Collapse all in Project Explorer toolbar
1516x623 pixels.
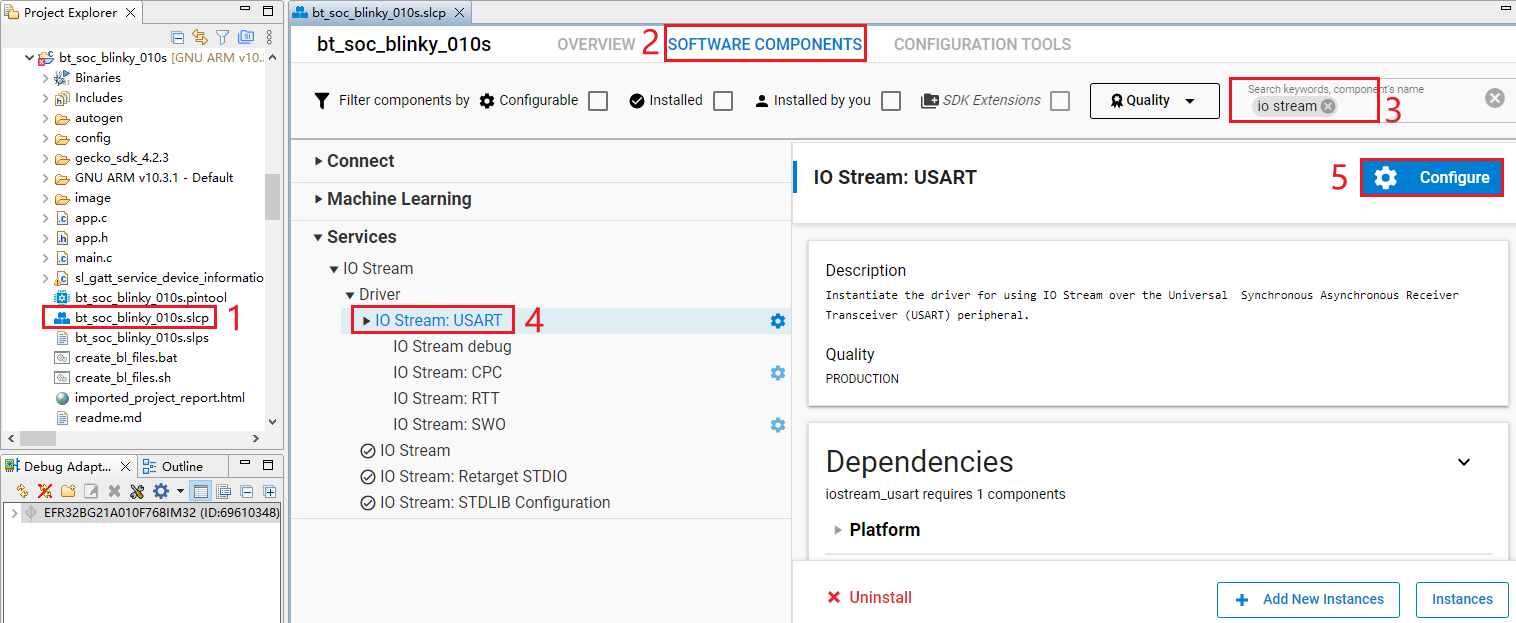coord(177,38)
